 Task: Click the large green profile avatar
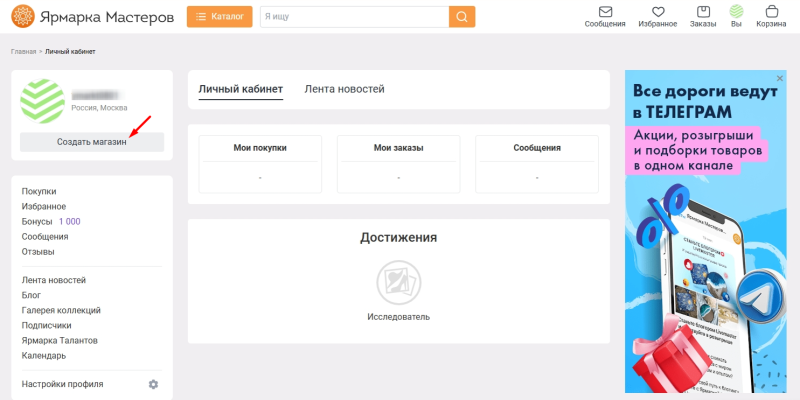pos(42,101)
